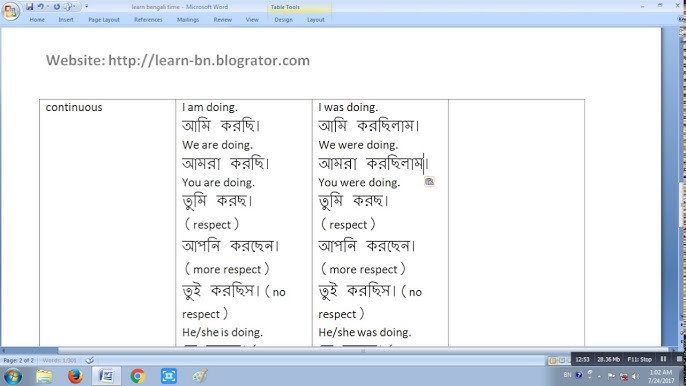Open Table Tools Design tab
This screenshot has width=686, height=386.
coord(284,20)
